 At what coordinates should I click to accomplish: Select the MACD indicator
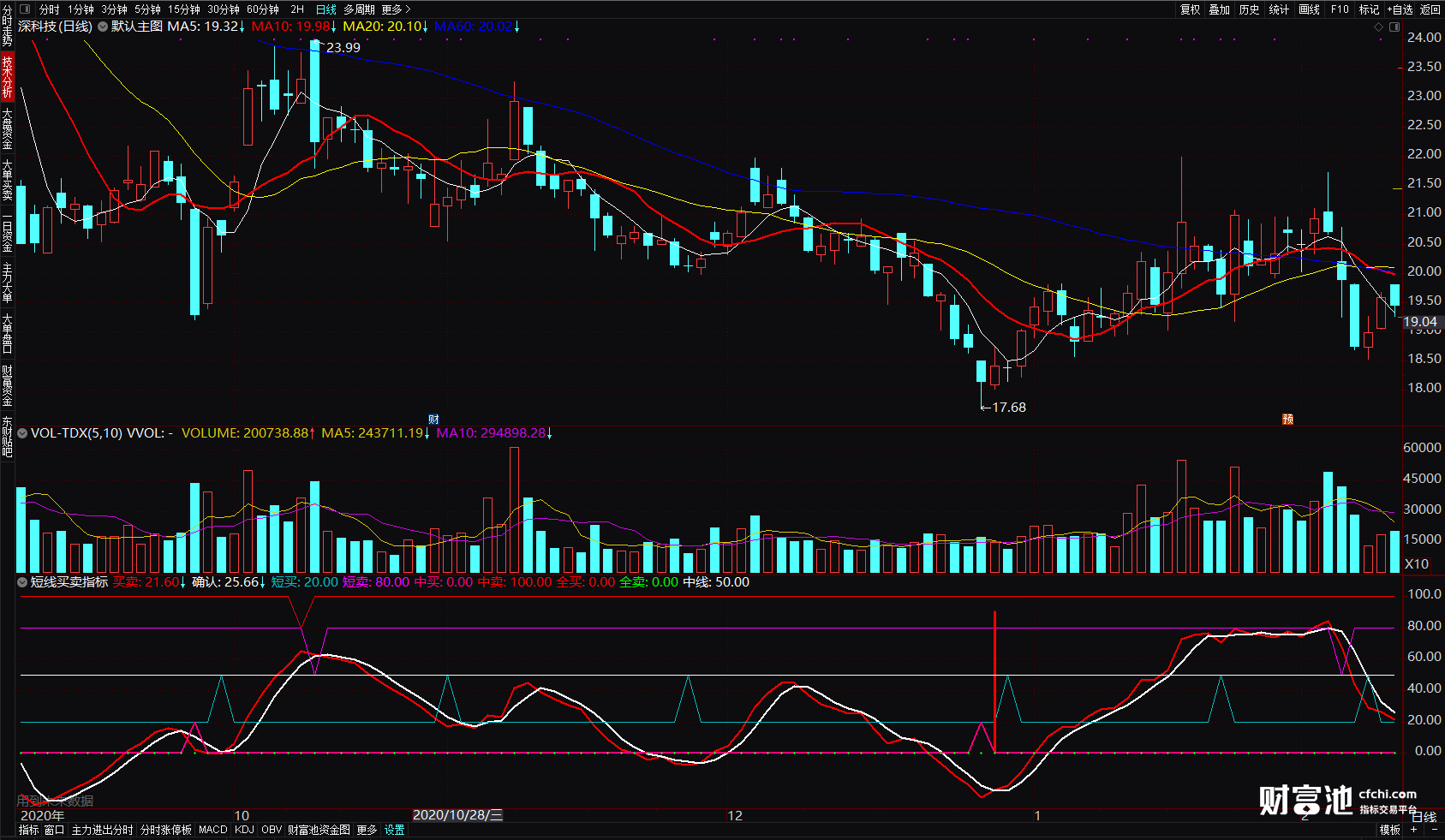click(x=213, y=830)
